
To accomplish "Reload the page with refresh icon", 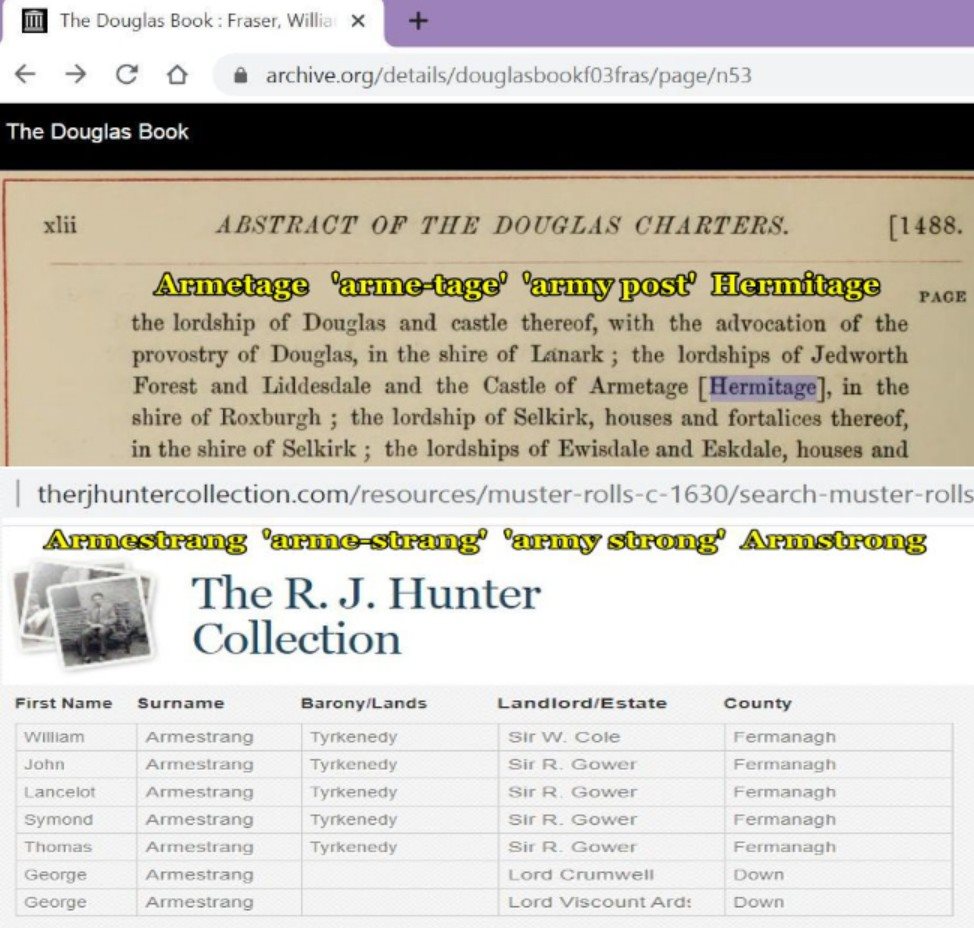I will coord(127,75).
